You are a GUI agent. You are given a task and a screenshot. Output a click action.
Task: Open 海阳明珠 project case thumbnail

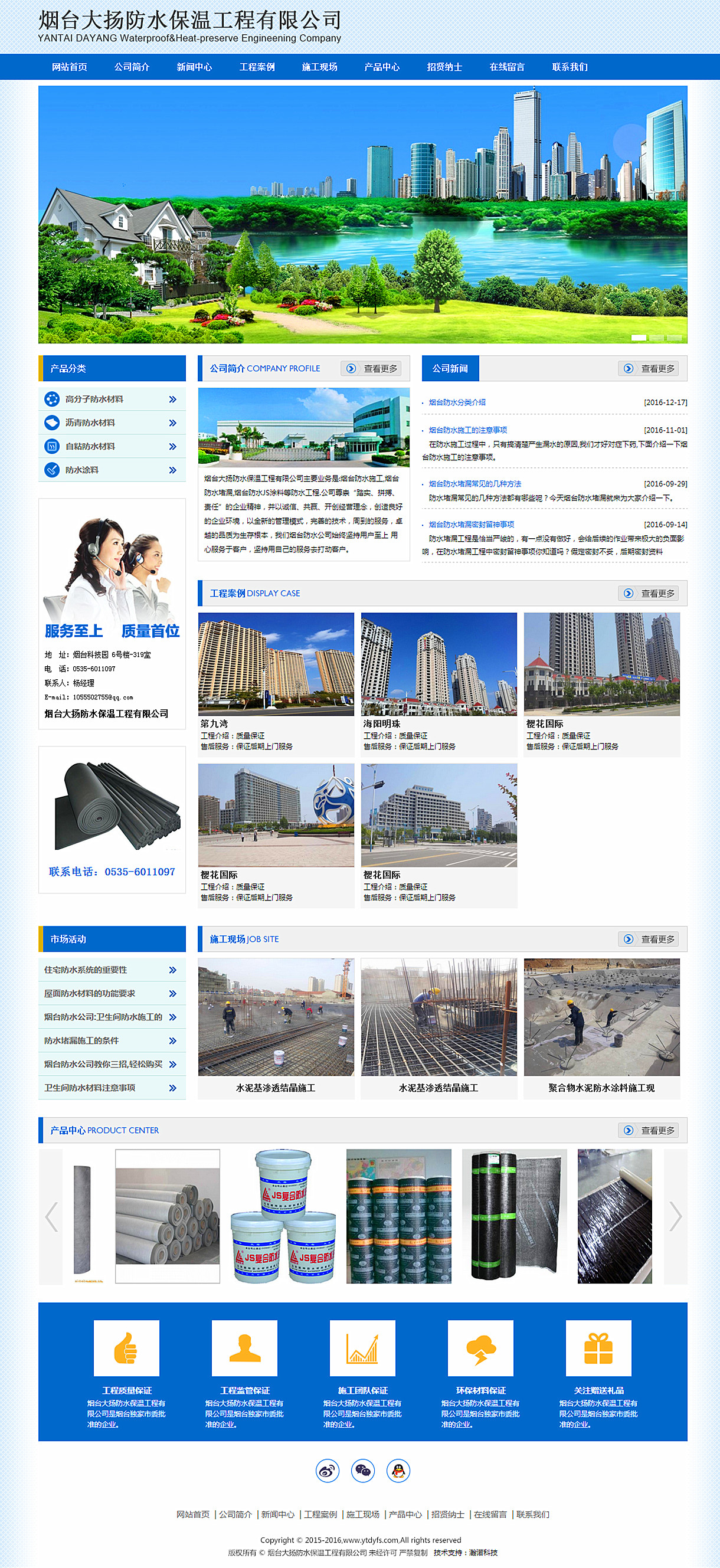pos(439,664)
